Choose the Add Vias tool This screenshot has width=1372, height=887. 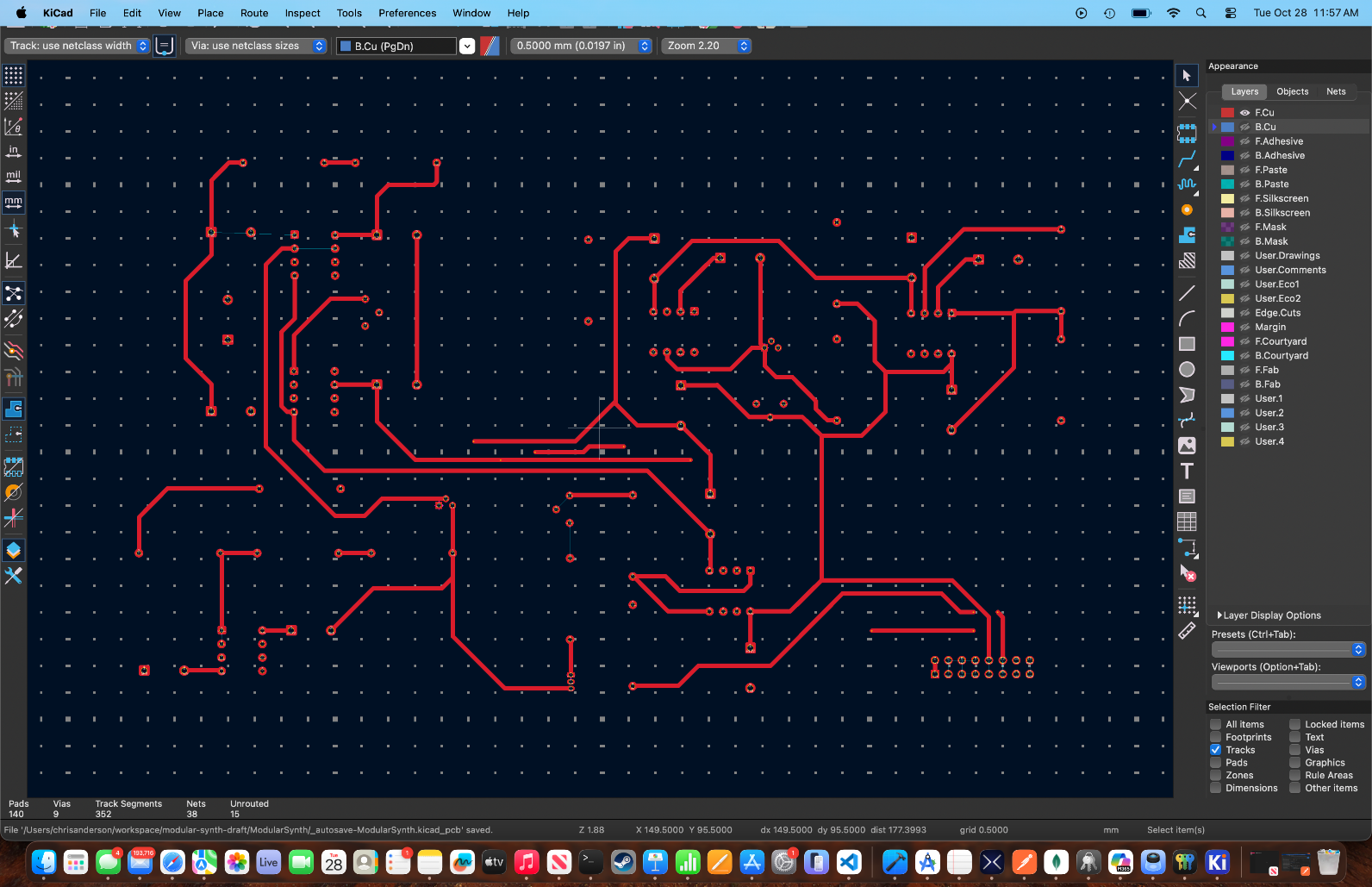pyautogui.click(x=1187, y=209)
